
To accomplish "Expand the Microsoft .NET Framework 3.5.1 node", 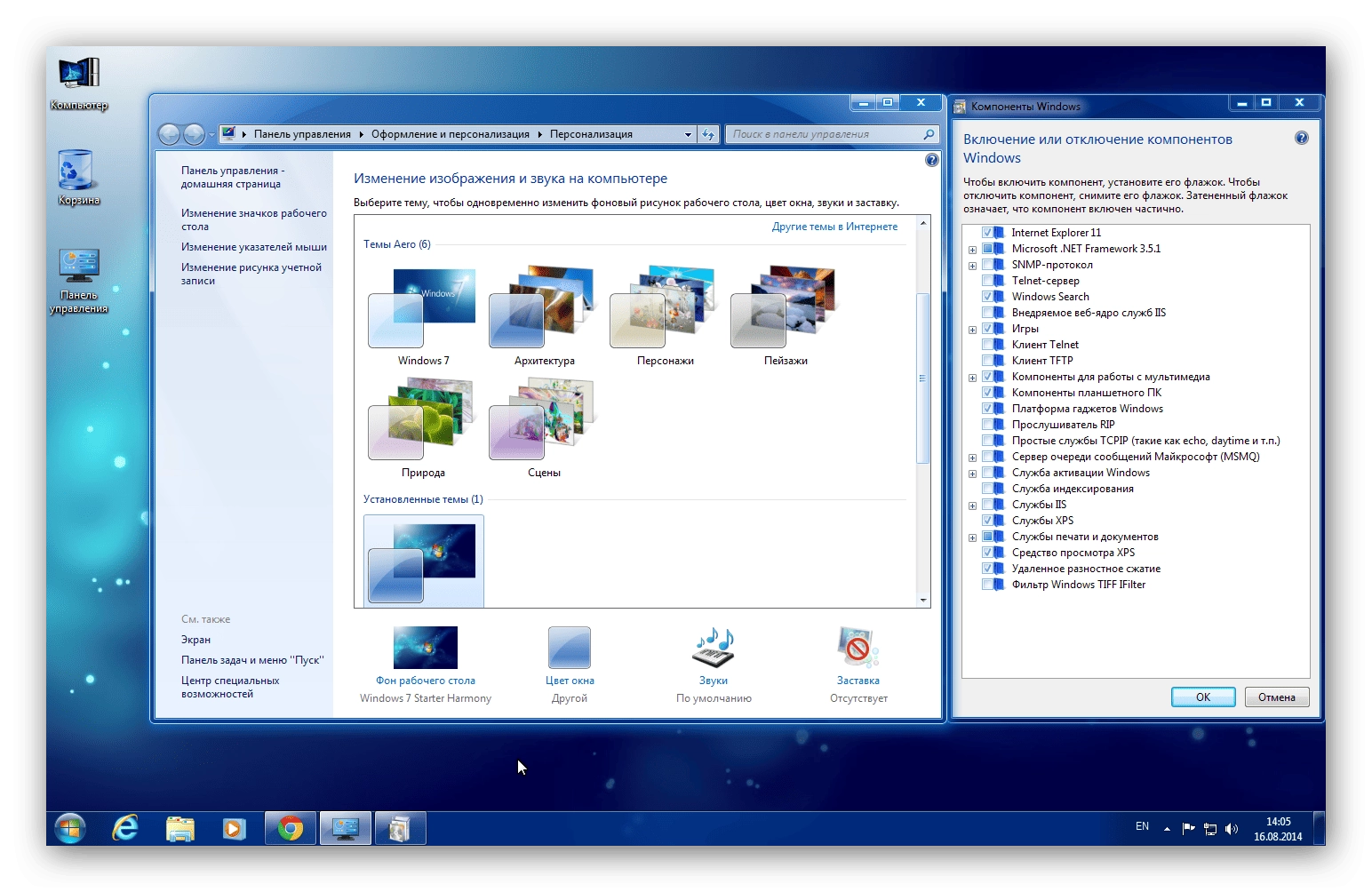I will click(x=972, y=250).
